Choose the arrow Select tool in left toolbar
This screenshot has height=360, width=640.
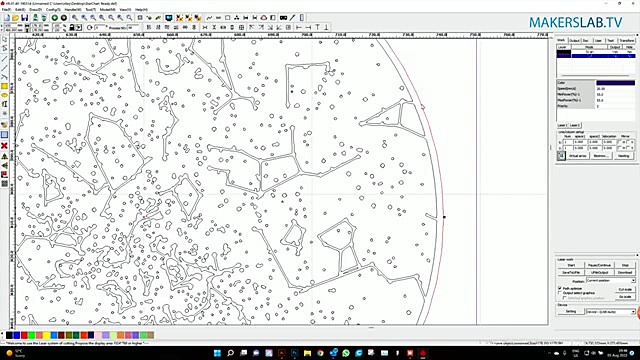coord(4,40)
